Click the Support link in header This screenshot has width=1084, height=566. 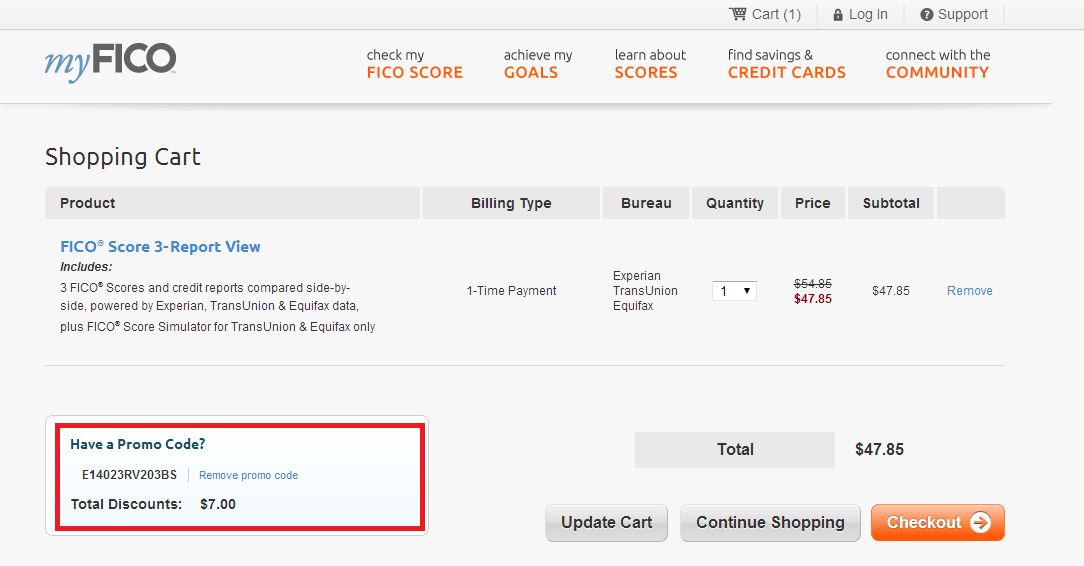coord(963,15)
